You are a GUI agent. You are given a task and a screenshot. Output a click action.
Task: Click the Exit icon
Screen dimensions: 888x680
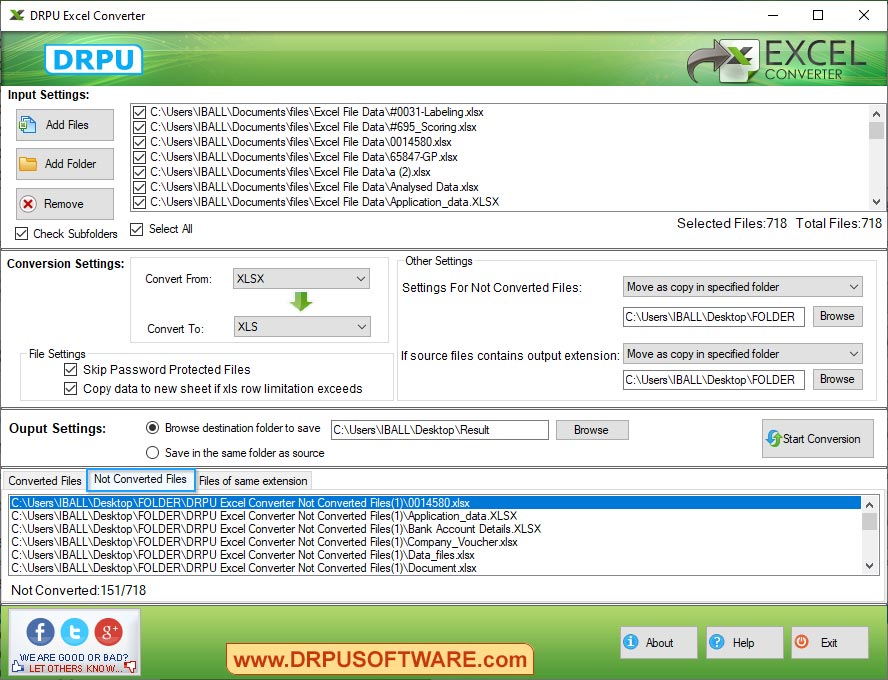tap(804, 642)
